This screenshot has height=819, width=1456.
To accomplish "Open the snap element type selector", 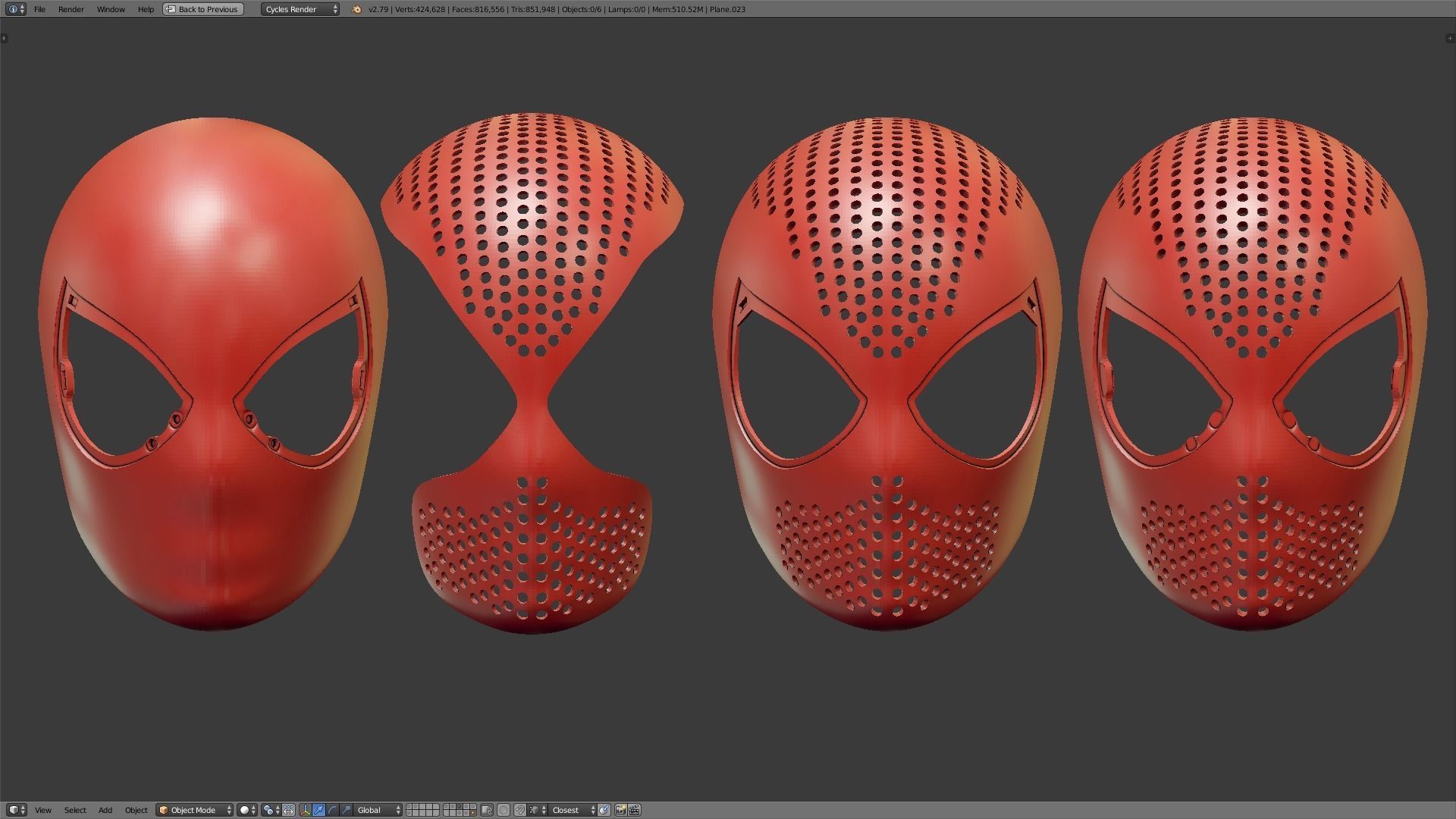I will 538,810.
